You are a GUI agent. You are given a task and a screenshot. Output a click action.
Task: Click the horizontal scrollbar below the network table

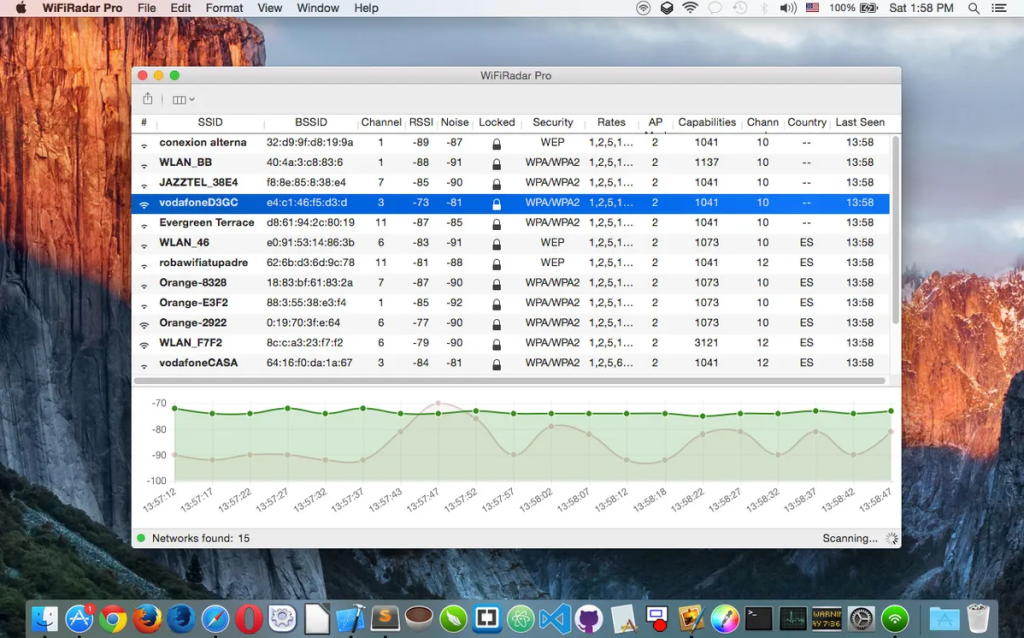[510, 381]
